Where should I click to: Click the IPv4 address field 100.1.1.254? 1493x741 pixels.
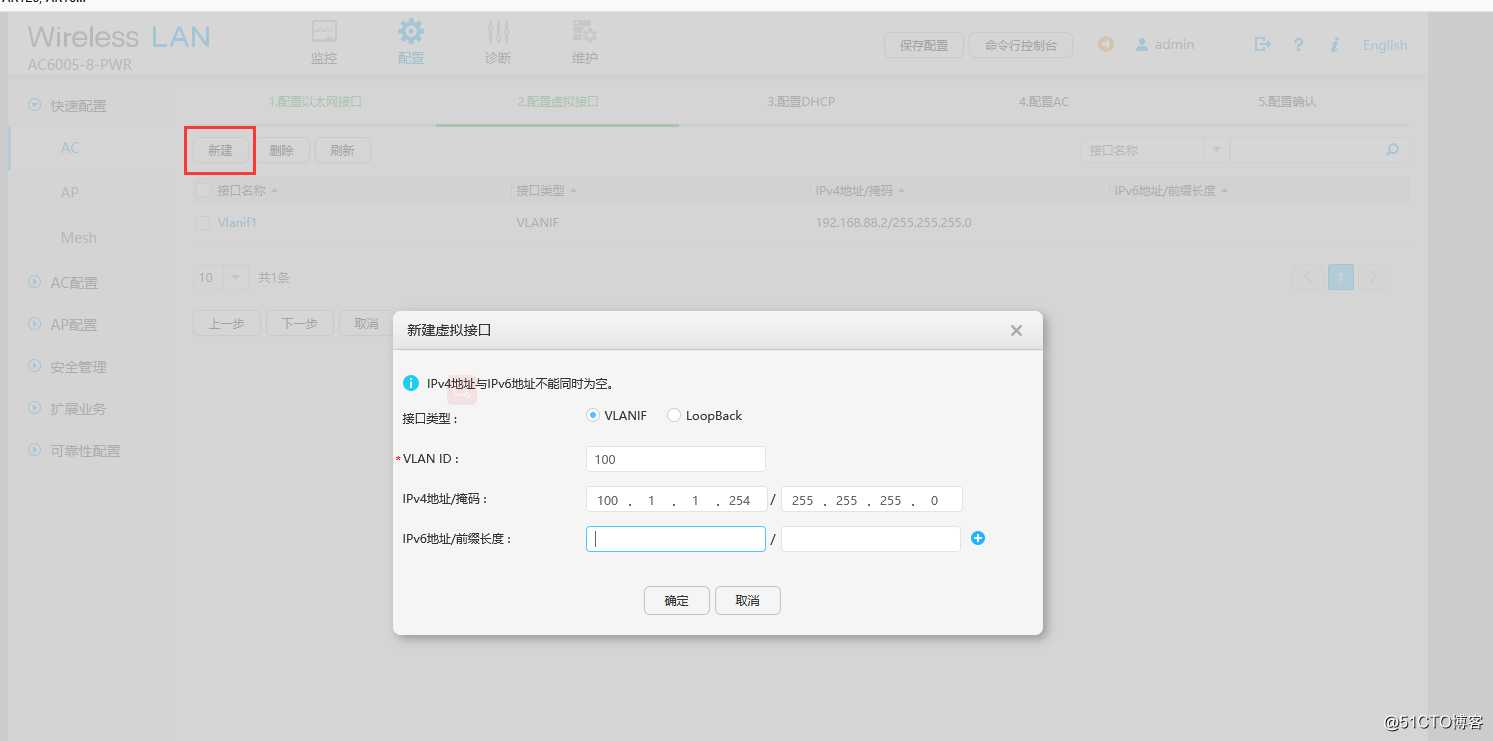677,500
